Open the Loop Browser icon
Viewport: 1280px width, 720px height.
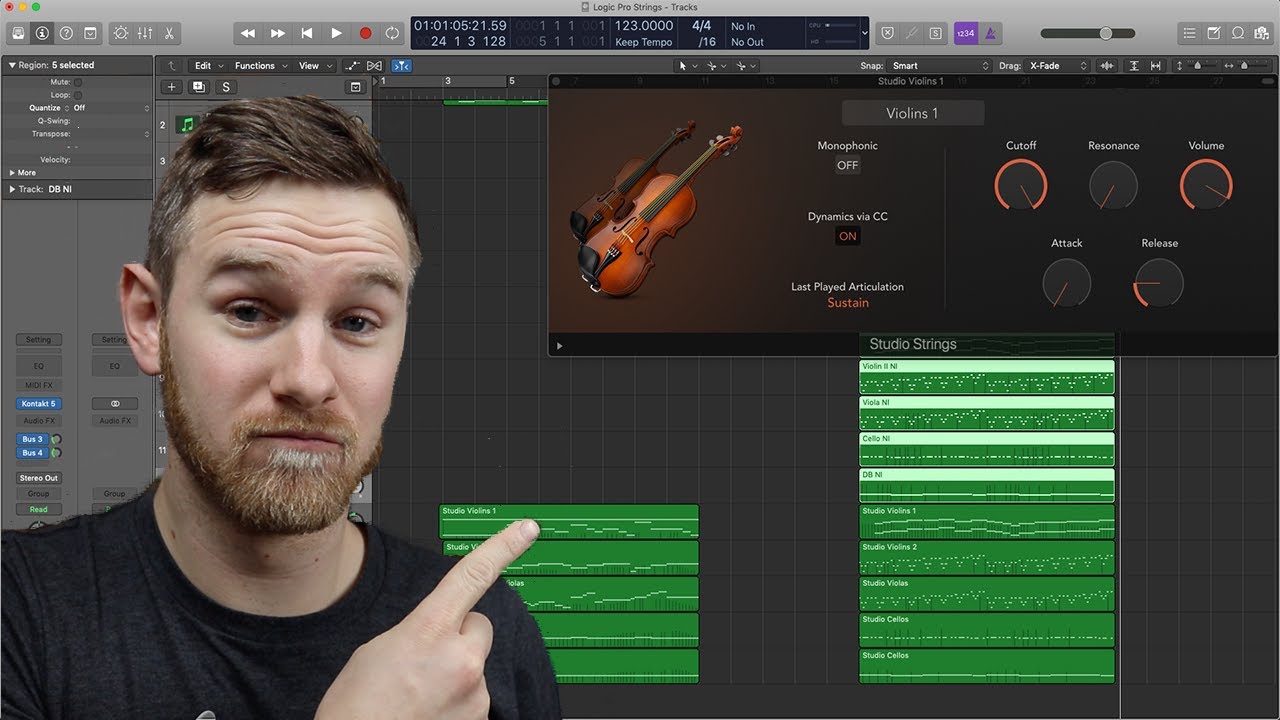[x=1238, y=33]
